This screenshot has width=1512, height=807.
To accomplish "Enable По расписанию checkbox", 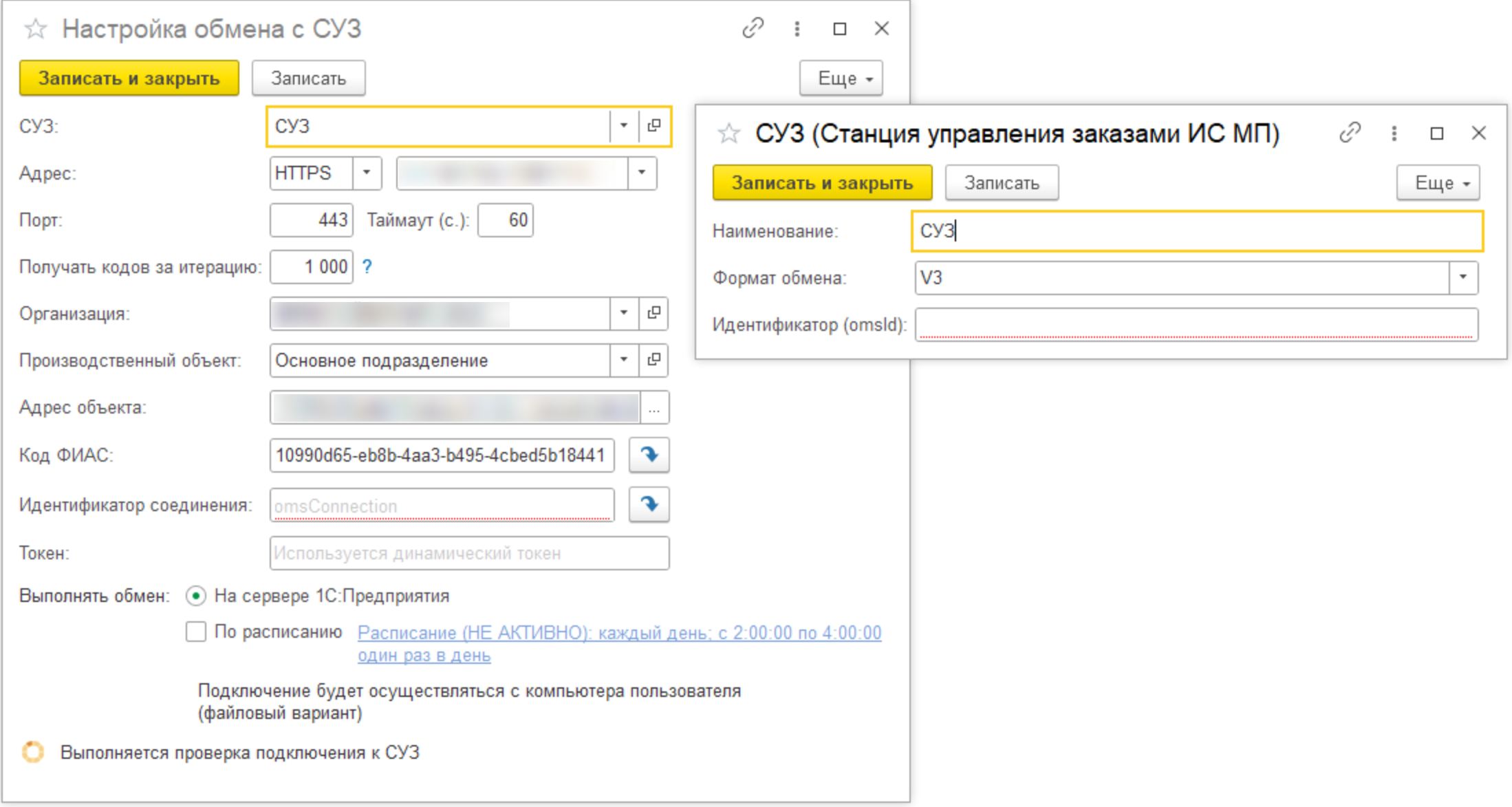I will pos(196,632).
